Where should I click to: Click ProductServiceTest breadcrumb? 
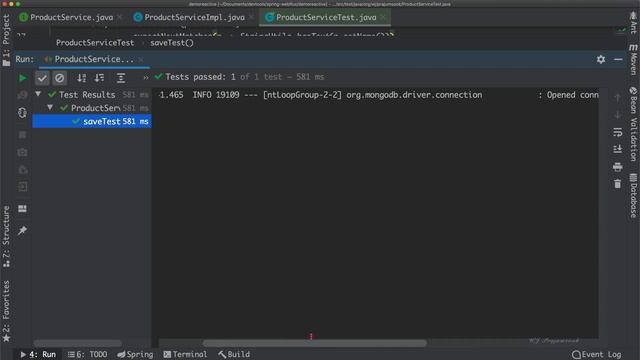tap(95, 43)
